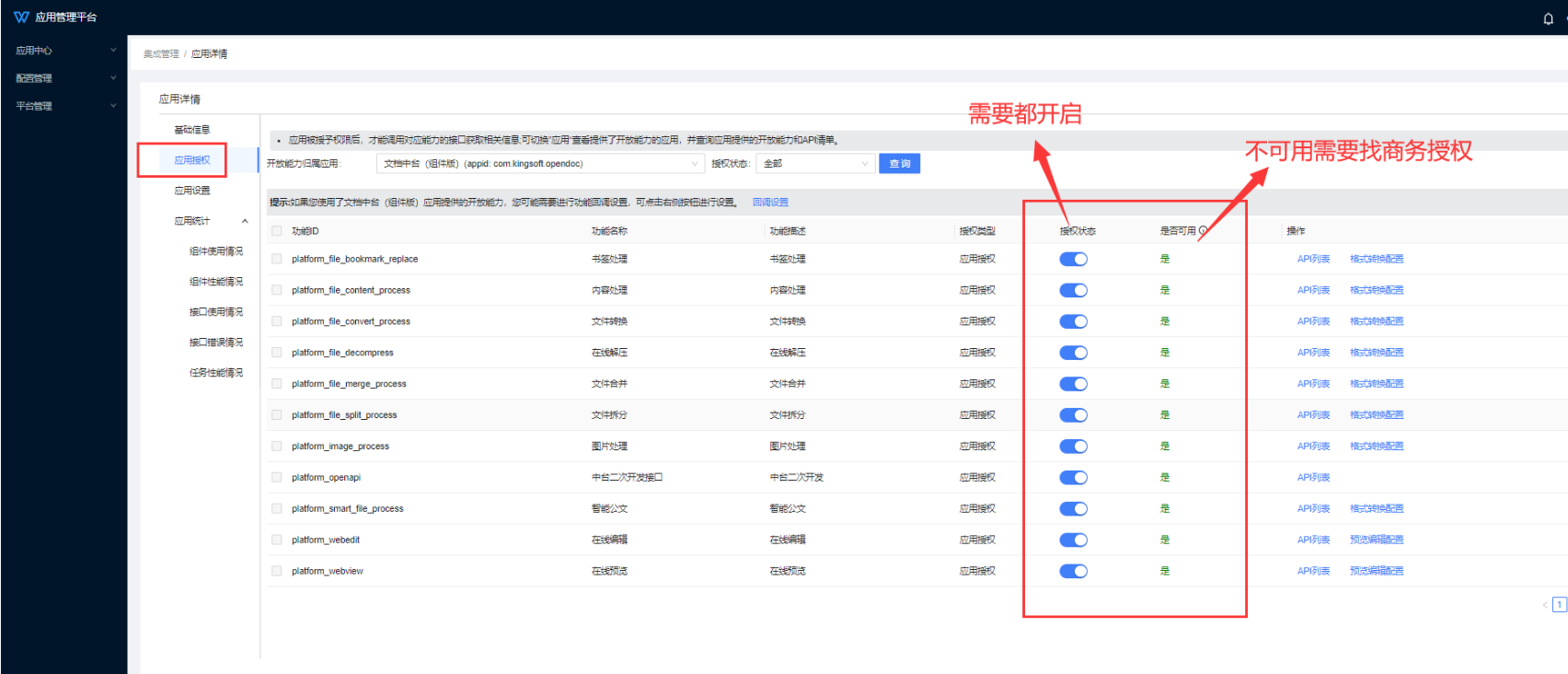Open the 应用设置 menu item
The width and height of the screenshot is (1568, 674).
pos(192,191)
